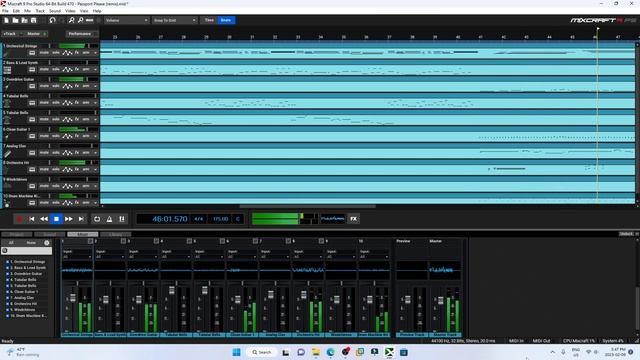The width and height of the screenshot is (640, 360).
Task: Switch timeline to Beats mode
Action: coord(226,20)
